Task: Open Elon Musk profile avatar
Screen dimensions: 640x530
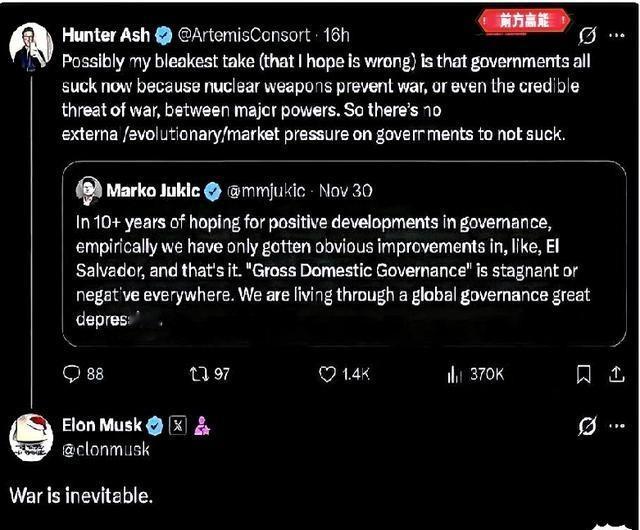Action: (31, 436)
